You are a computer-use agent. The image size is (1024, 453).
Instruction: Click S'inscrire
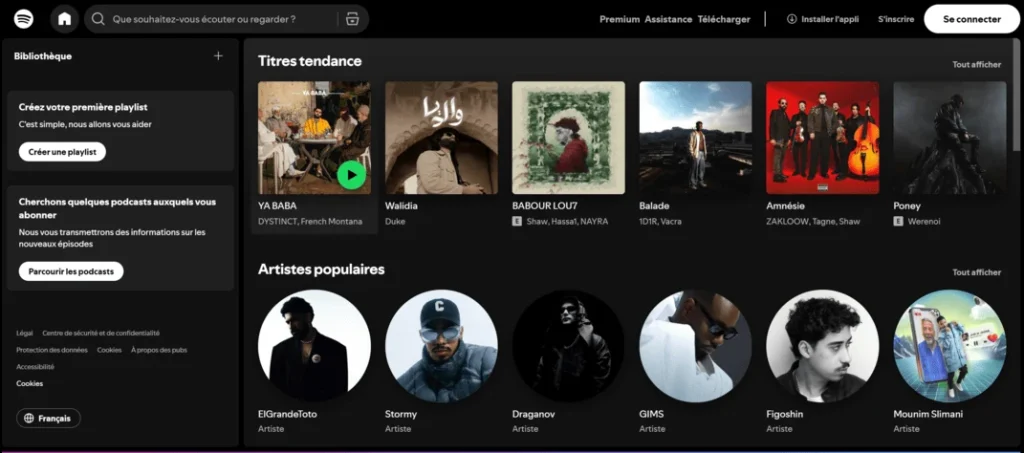[x=896, y=20]
